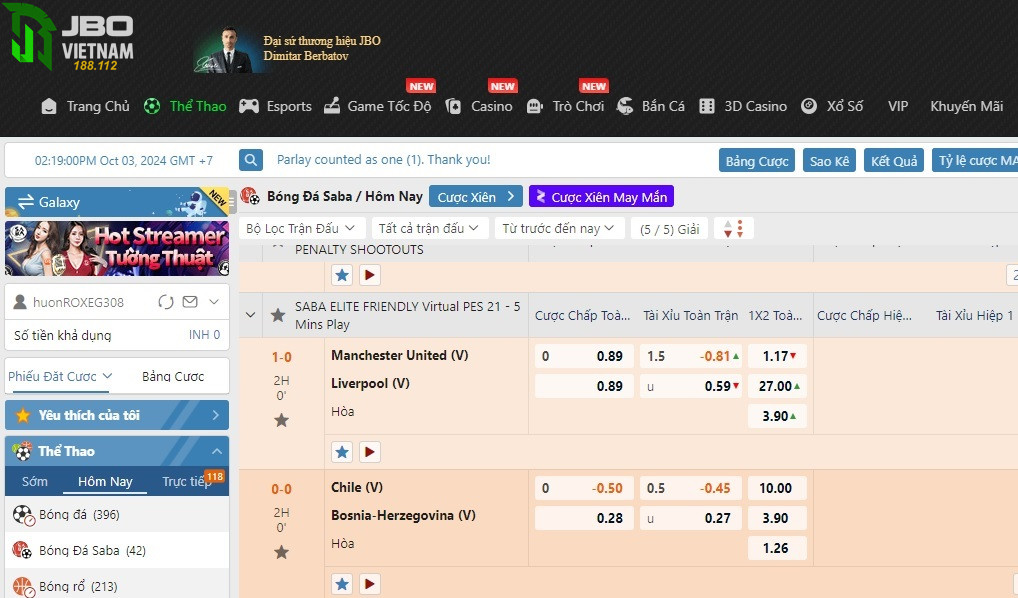Open Bộ Lọc Trận Đấu dropdown
Screen dimensions: 1018x598
coord(301,229)
